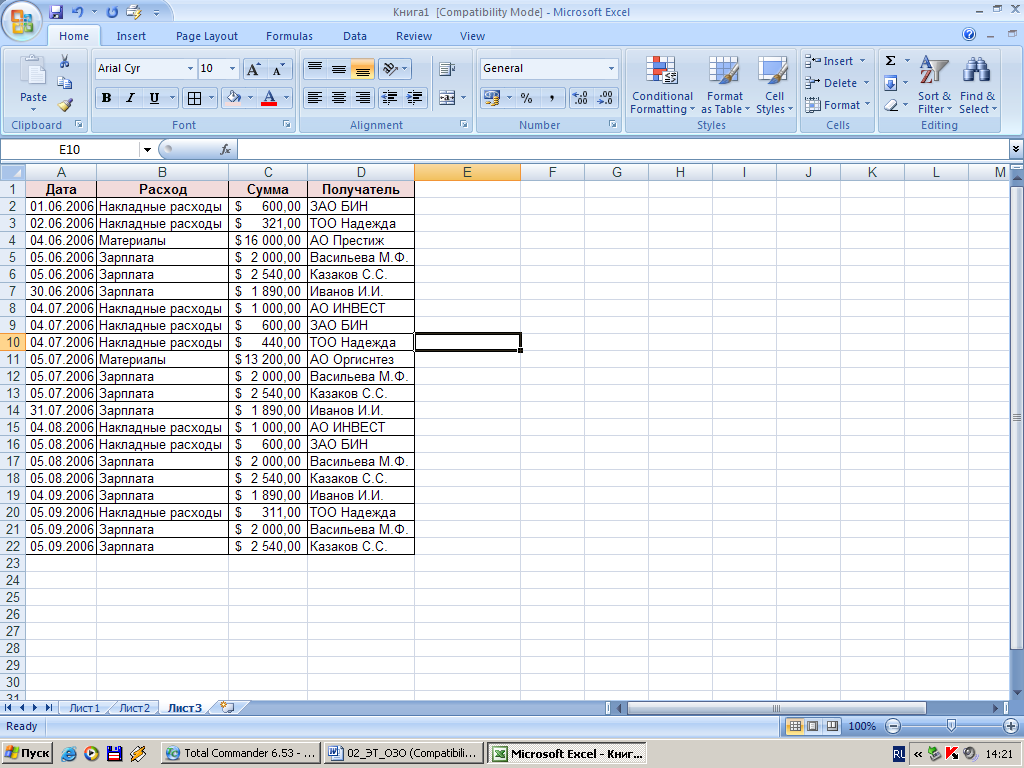1024x768 pixels.
Task: Cut selection with scissors icon
Action: 65,61
